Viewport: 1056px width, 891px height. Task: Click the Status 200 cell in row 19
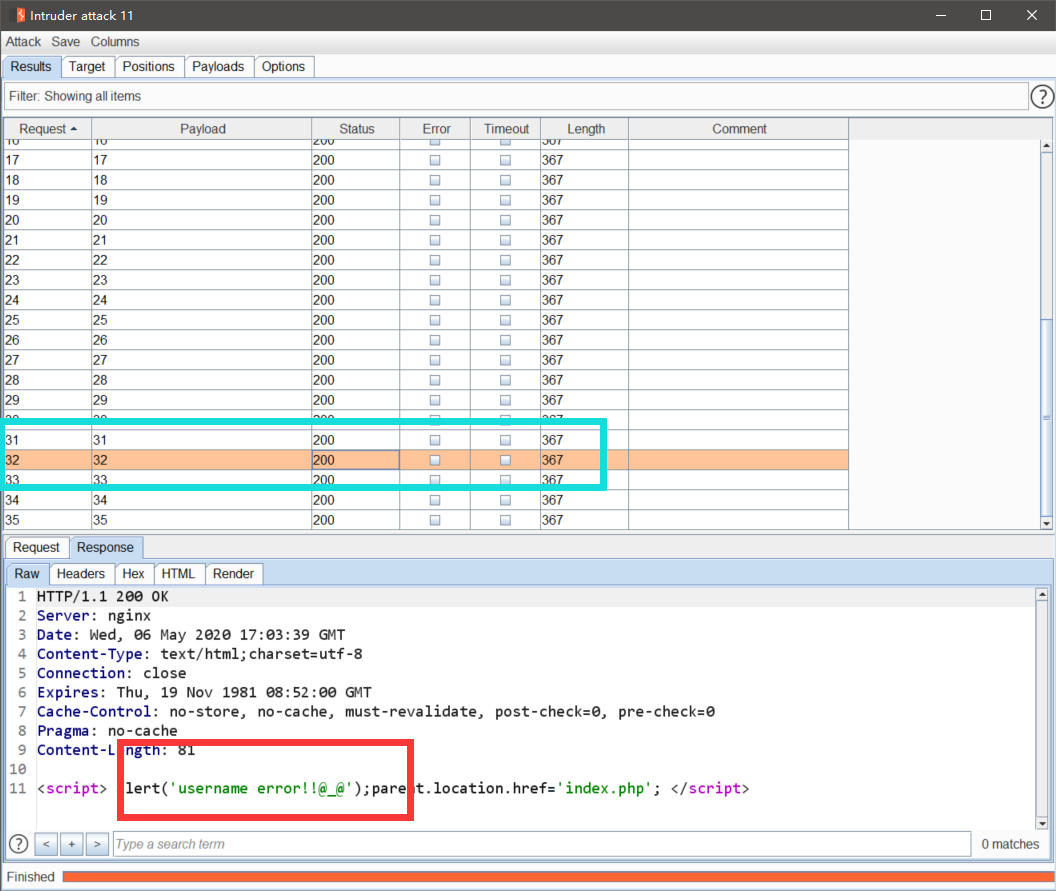point(356,200)
